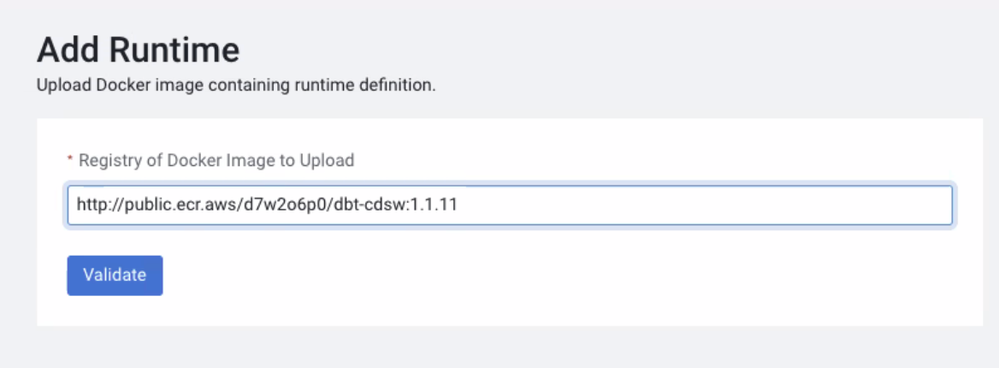Click the word Add in the heading
999x368 pixels.
pyautogui.click(x=68, y=50)
